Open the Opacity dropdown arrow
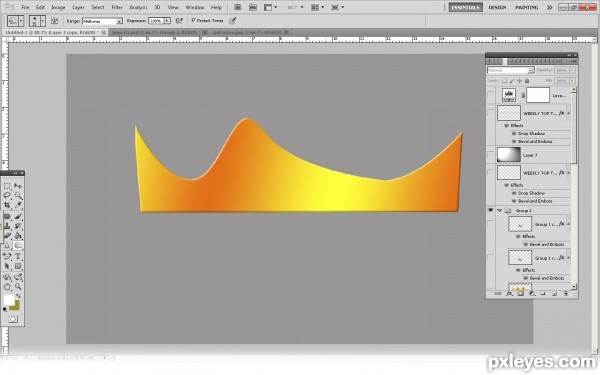Image resolution: width=600 pixels, height=375 pixels. click(572, 70)
